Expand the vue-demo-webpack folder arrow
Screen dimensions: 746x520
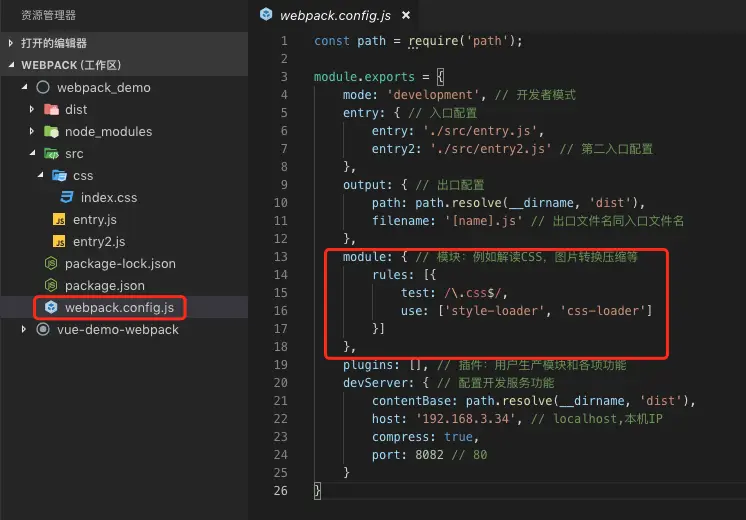(24, 329)
